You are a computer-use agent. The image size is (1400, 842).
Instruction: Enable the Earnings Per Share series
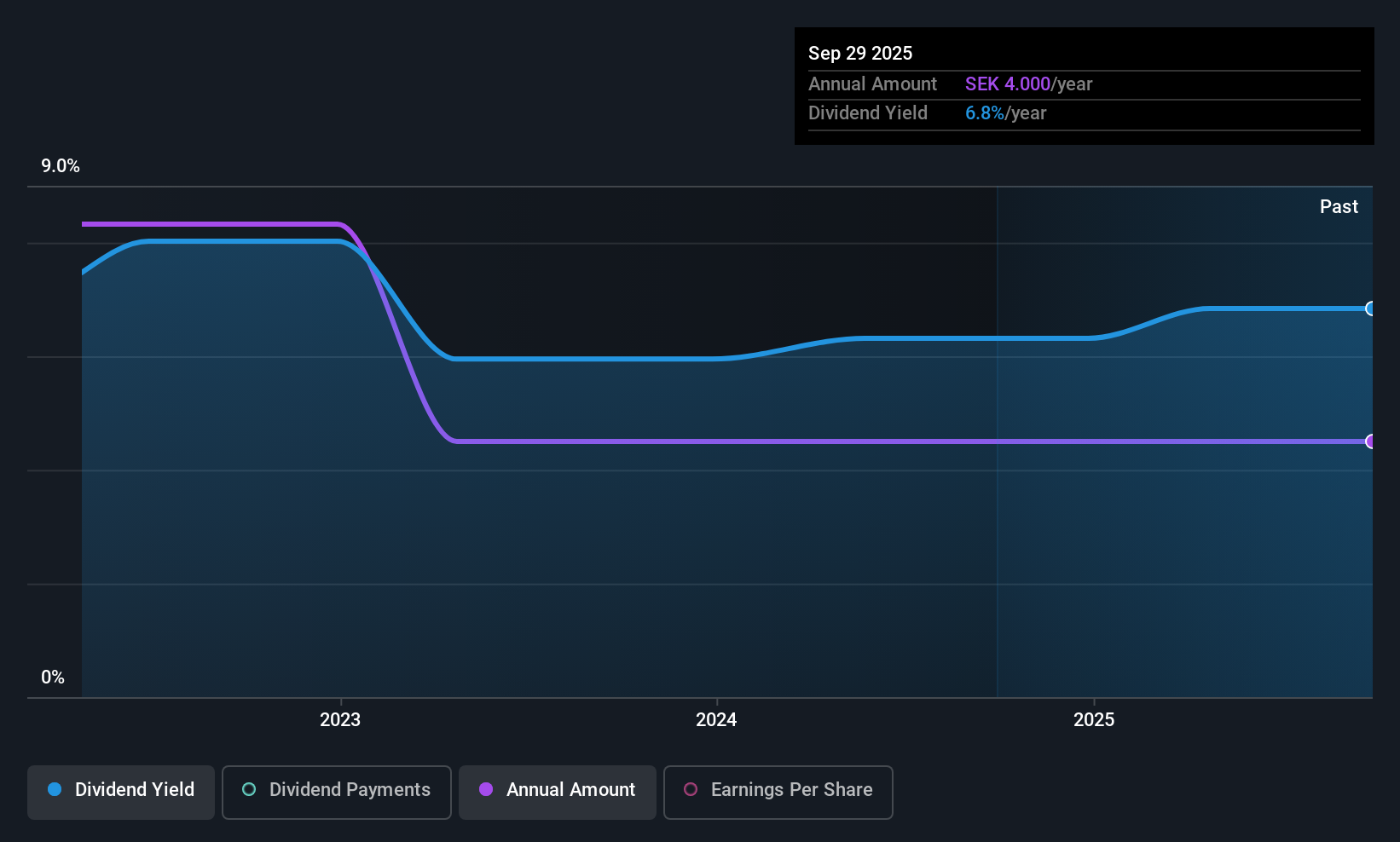click(778, 792)
